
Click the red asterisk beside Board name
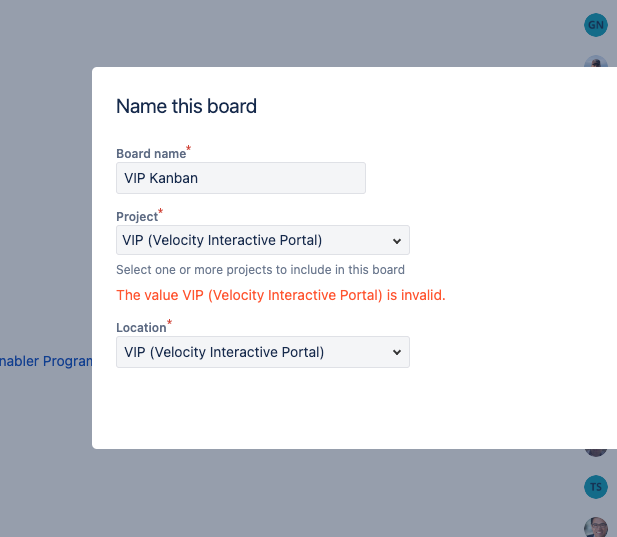(189, 150)
